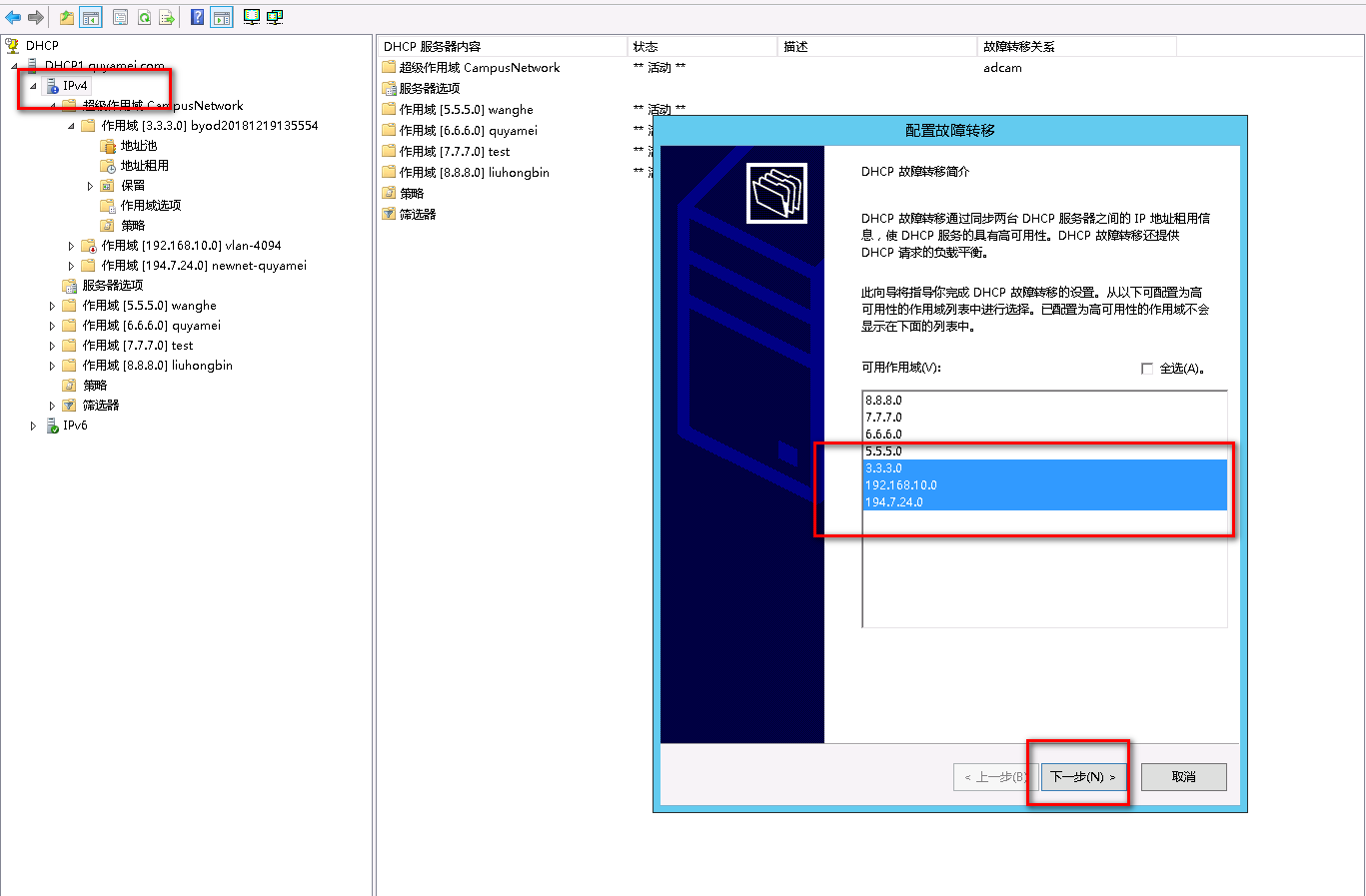Click the blue Back arrow in toolbar

(13, 17)
